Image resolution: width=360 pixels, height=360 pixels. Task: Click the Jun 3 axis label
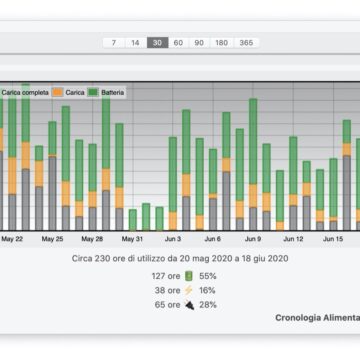(173, 239)
